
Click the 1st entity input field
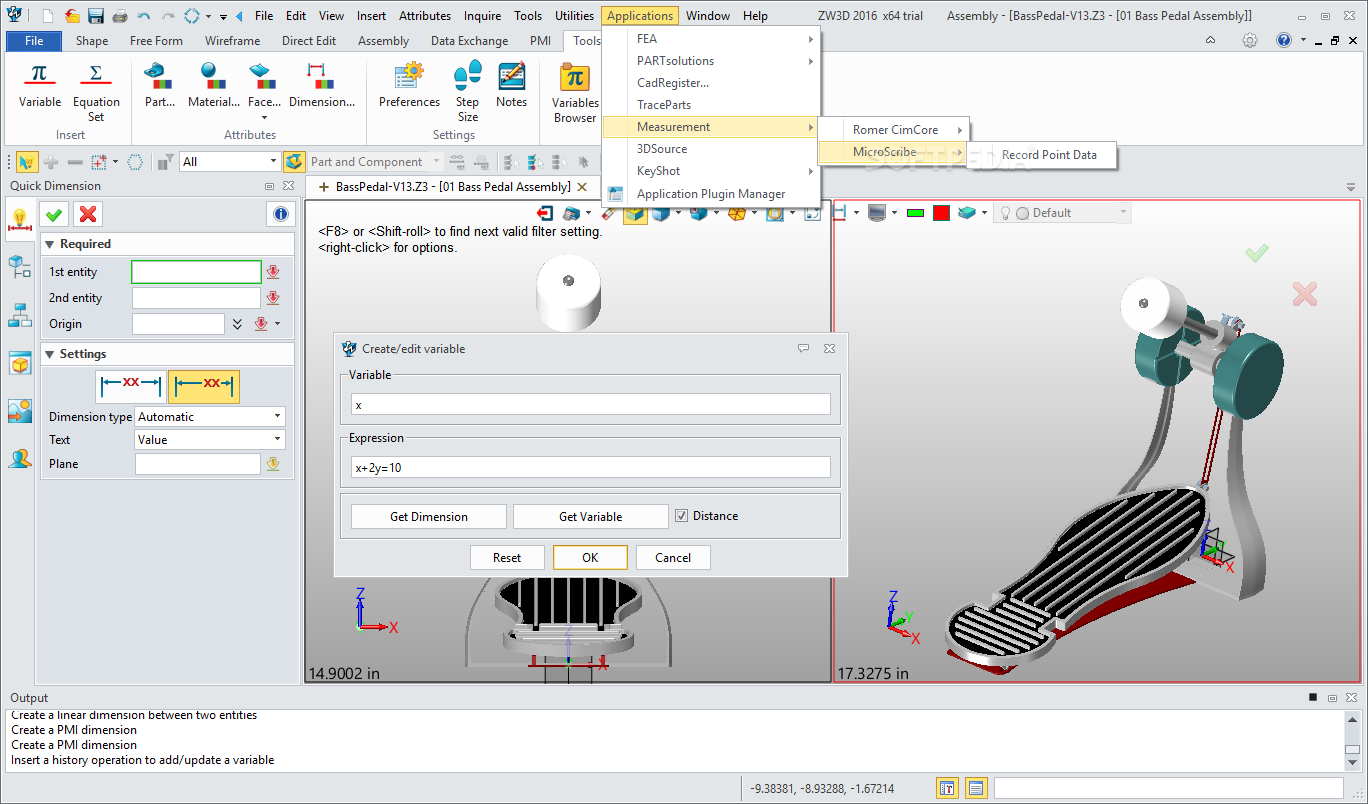click(x=196, y=272)
